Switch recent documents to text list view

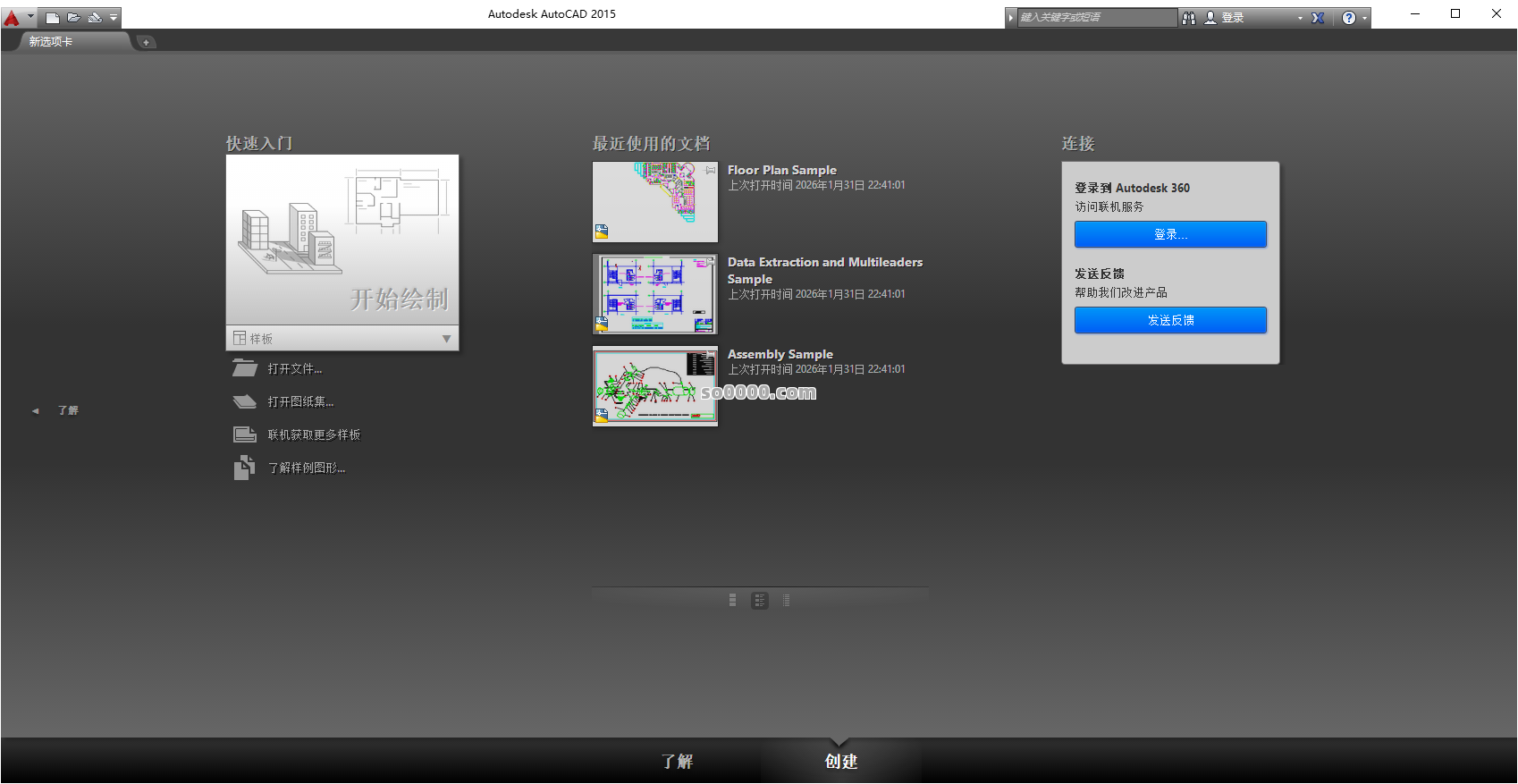click(x=787, y=601)
